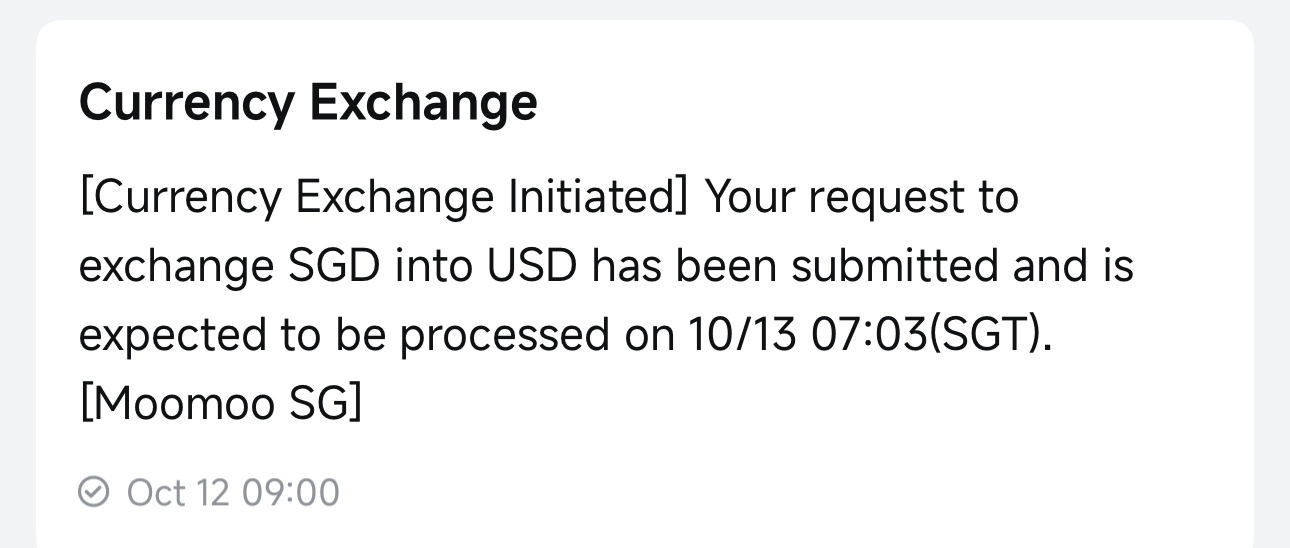Click the word "Currency" in the bold heading
The image size is (1290, 548).
186,102
